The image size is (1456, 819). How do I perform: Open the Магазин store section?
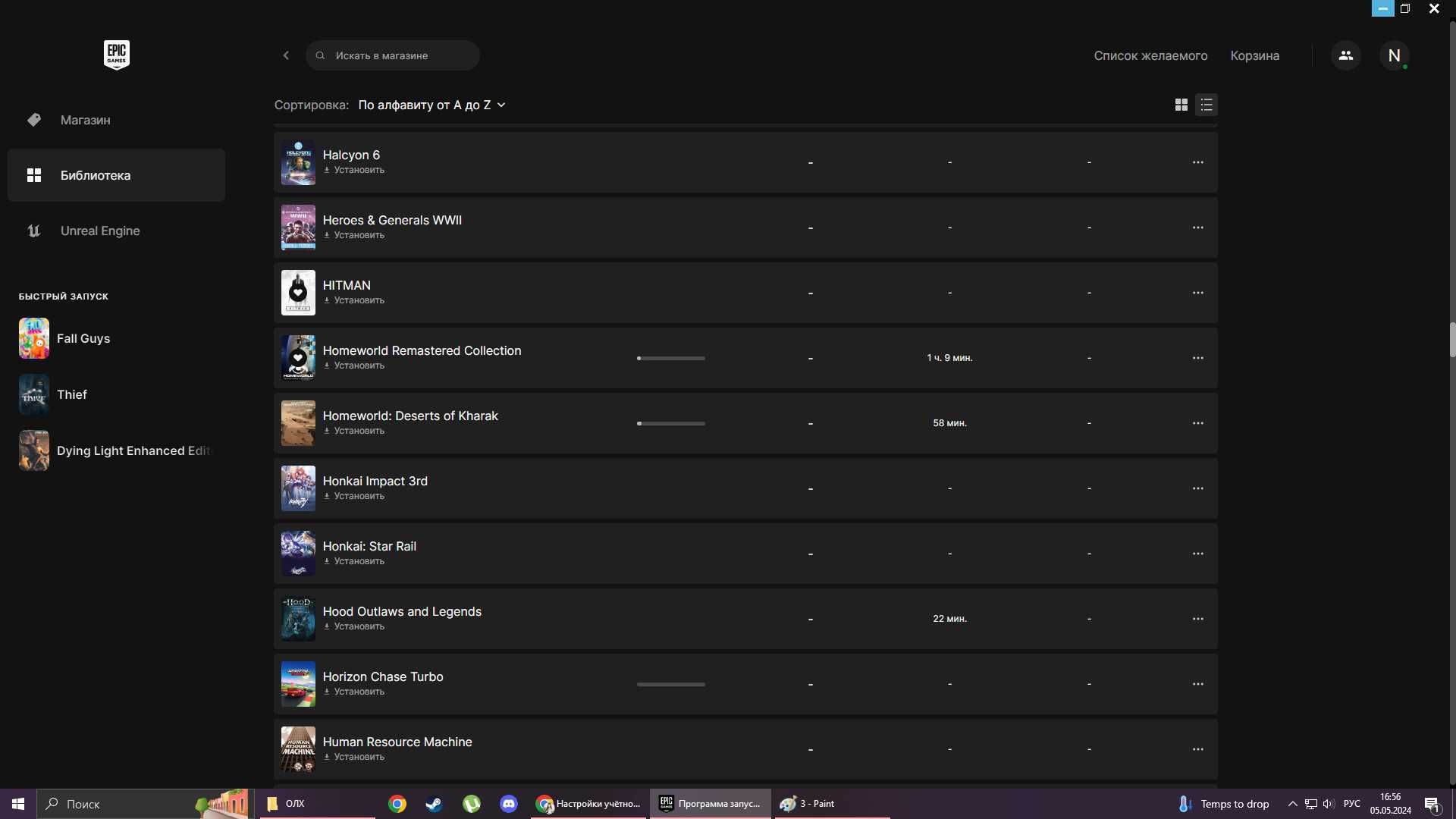point(116,120)
